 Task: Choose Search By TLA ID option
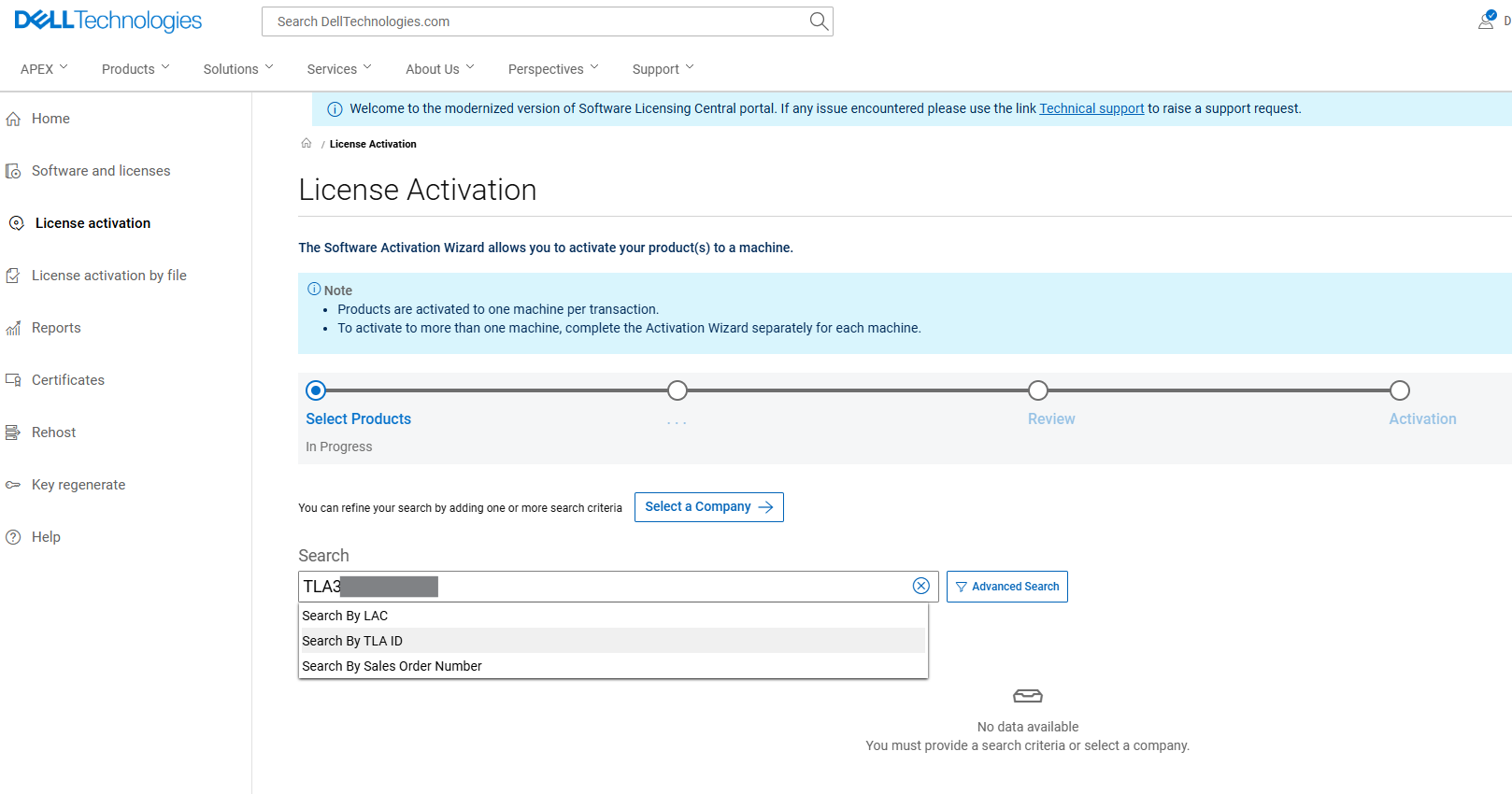[352, 641]
